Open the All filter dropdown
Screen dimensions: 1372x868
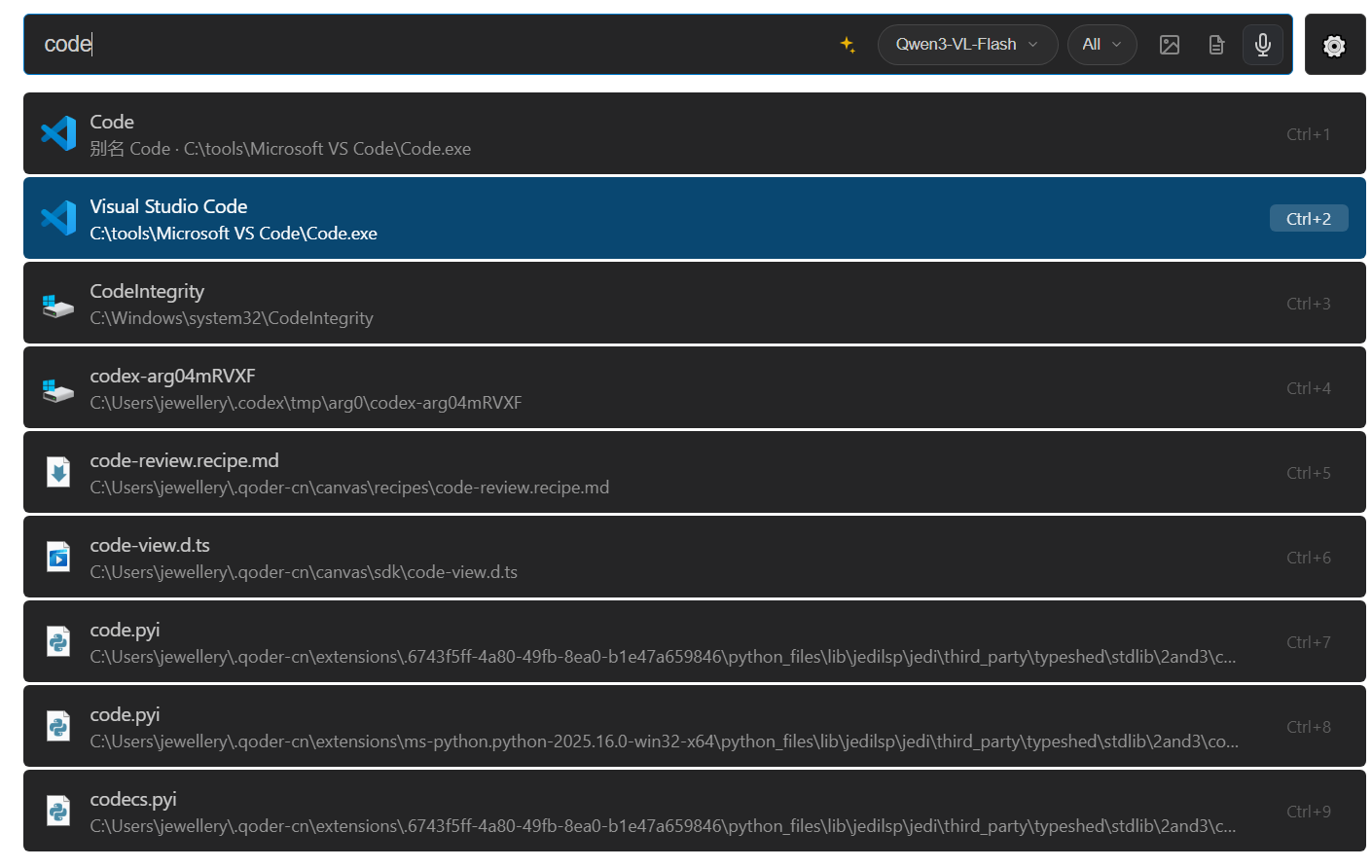[x=1101, y=45]
